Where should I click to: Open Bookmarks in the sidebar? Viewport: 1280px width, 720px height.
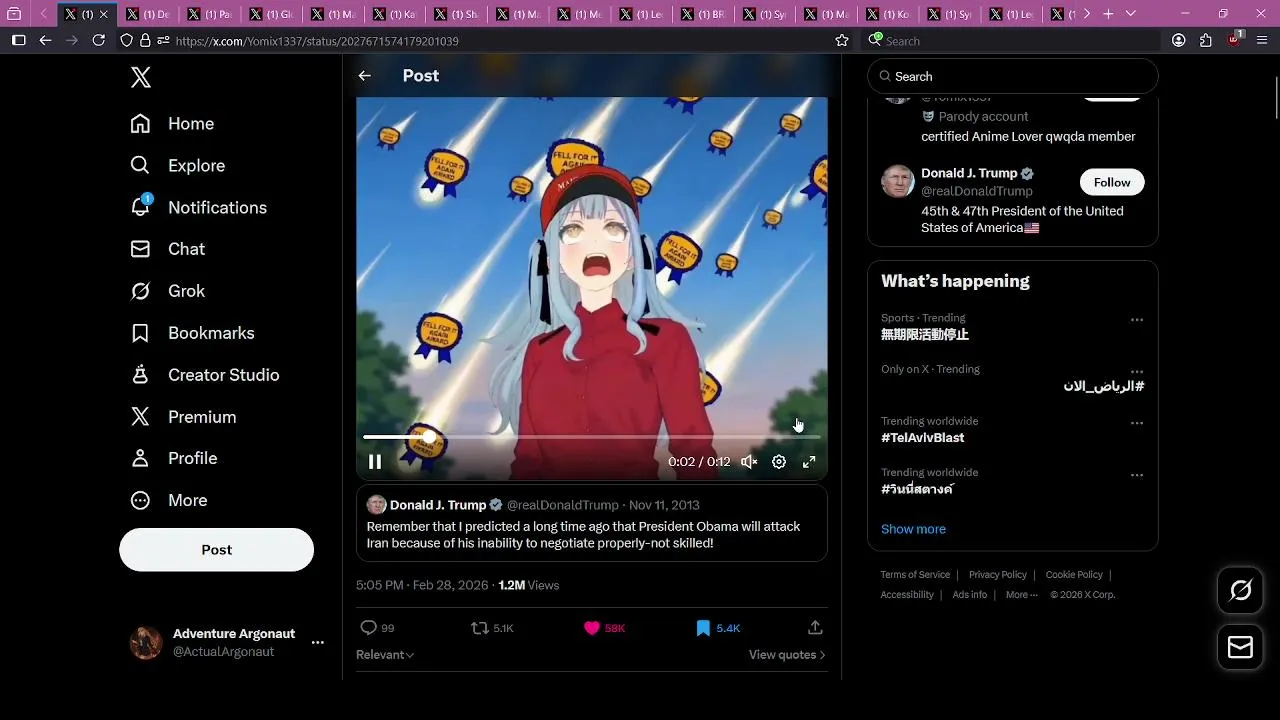click(192, 333)
